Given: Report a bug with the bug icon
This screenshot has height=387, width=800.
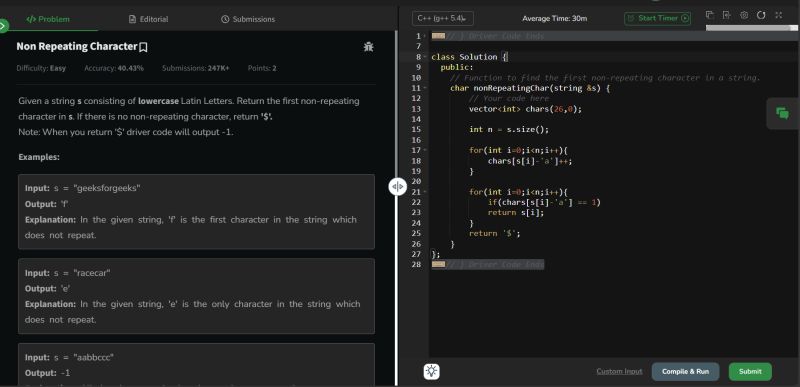Looking at the screenshot, I should (368, 47).
